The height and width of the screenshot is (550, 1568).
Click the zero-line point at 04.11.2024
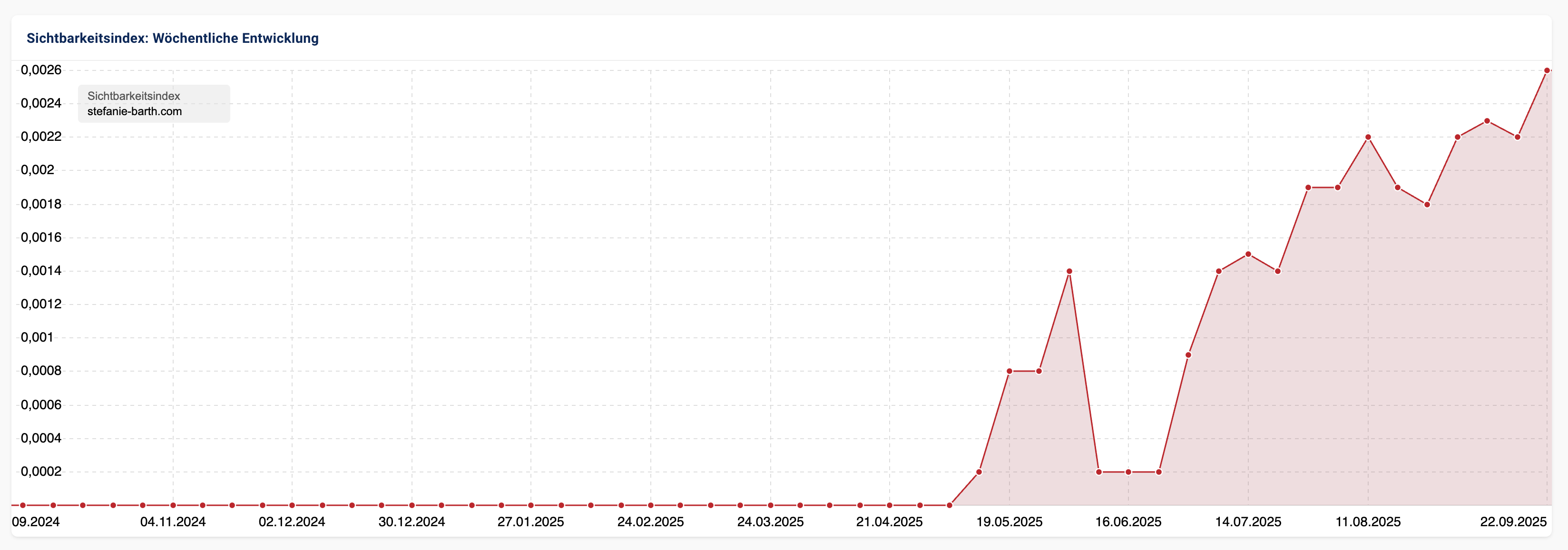pos(173,505)
